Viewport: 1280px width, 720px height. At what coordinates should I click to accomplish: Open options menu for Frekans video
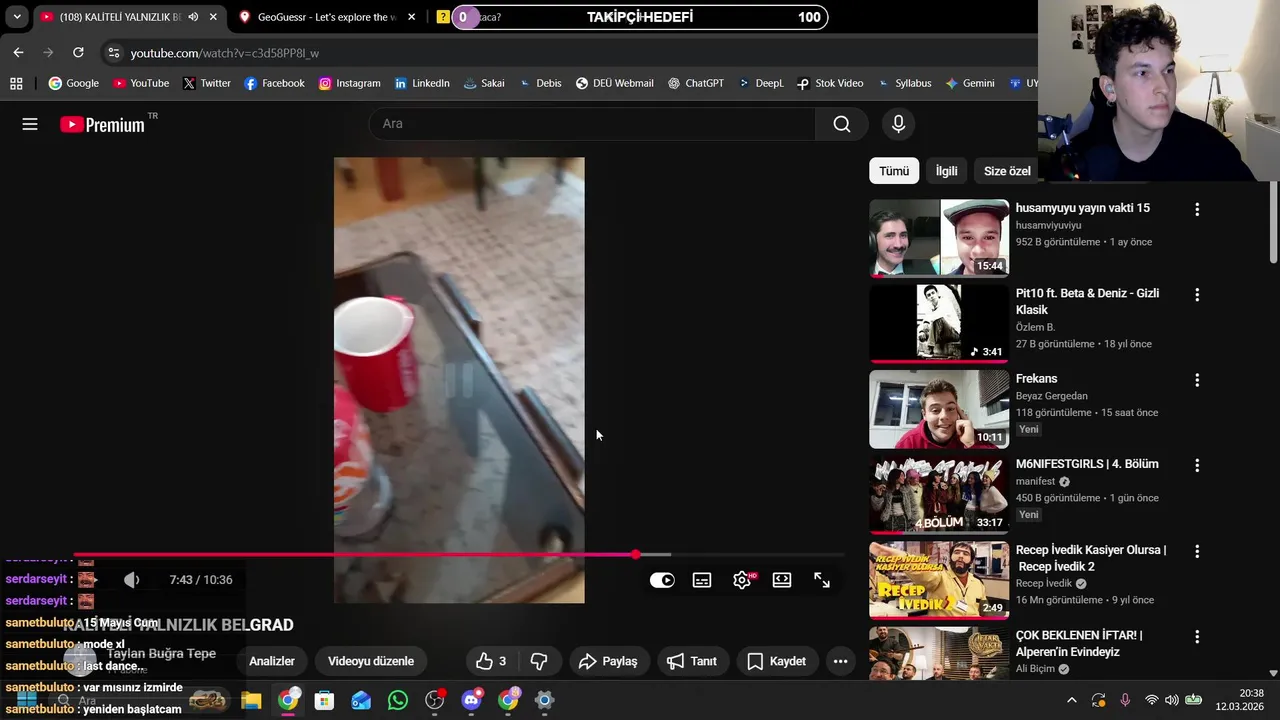pyautogui.click(x=1197, y=380)
